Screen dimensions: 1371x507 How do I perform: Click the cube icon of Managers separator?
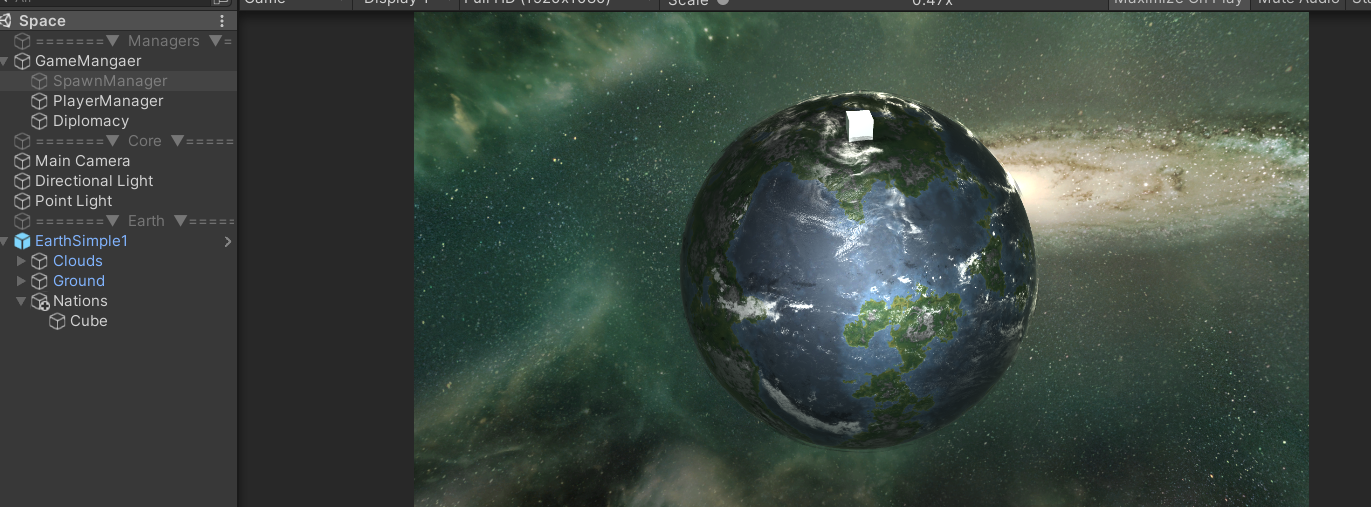(22, 41)
